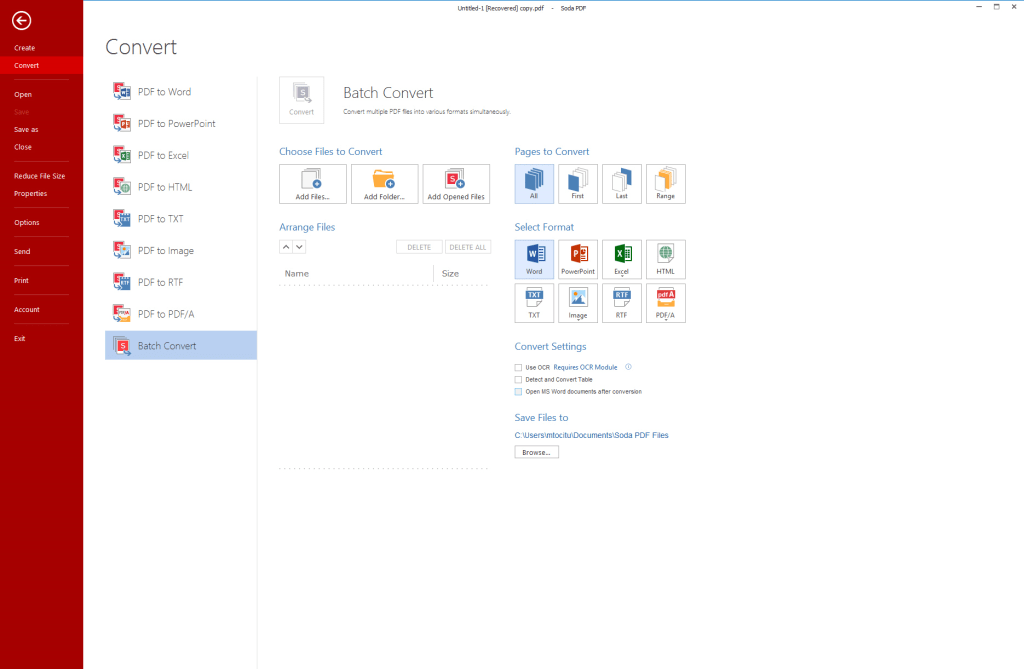Open Options in the sidebar

pyautogui.click(x=27, y=223)
